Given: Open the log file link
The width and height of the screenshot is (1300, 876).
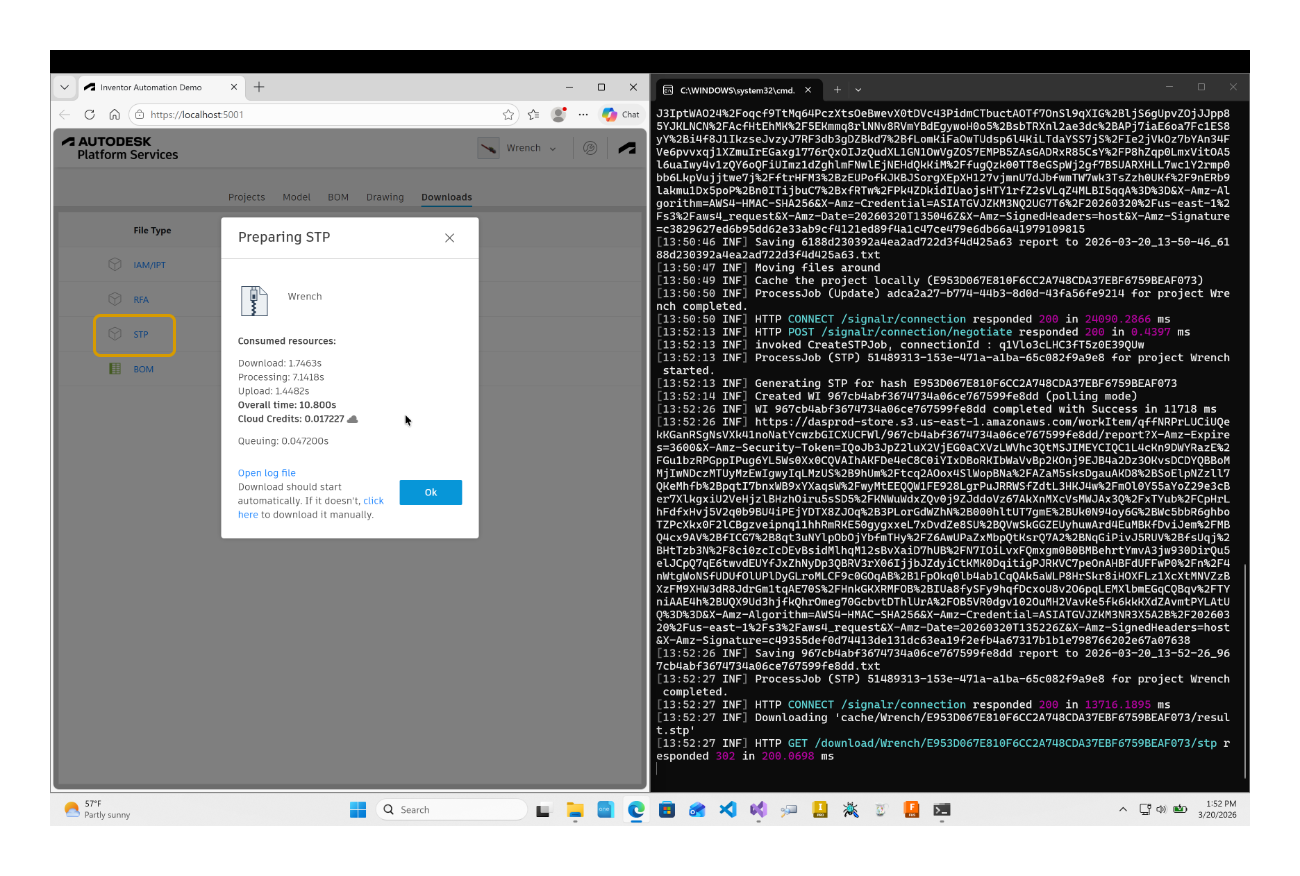Looking at the screenshot, I should tap(266, 473).
